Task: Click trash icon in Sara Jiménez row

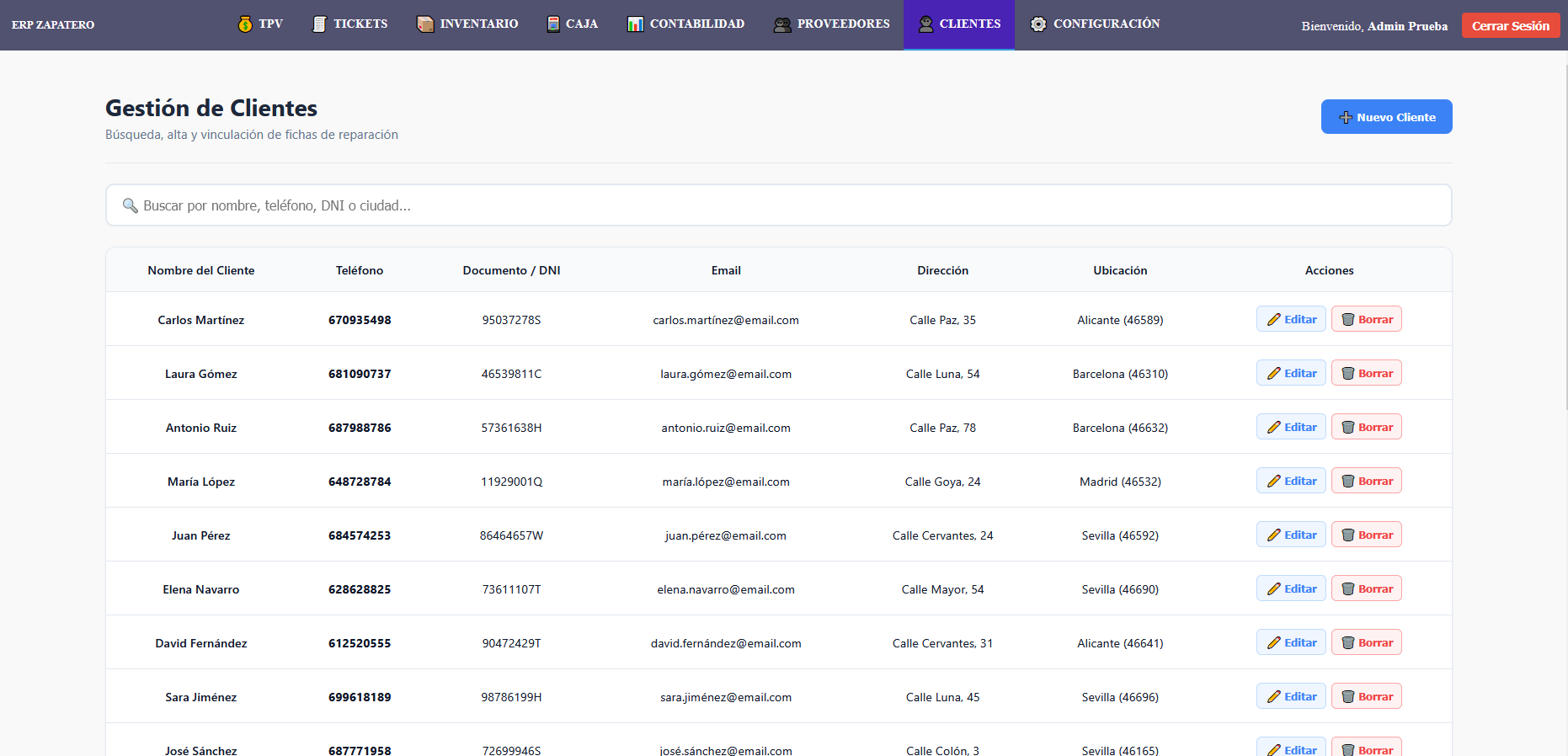Action: (1347, 696)
